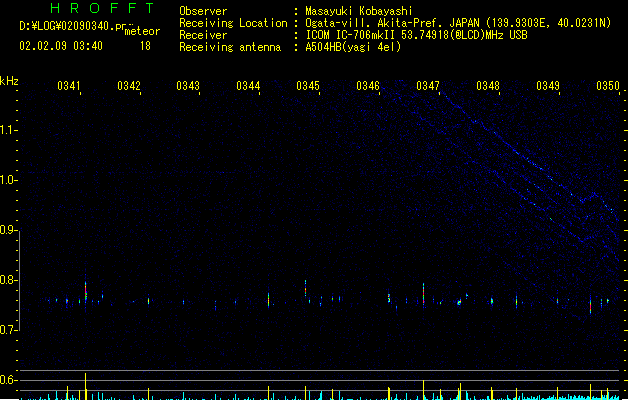The image size is (629, 400).
Task: Click the red echo between 0349 and 0350
Action: 590,305
